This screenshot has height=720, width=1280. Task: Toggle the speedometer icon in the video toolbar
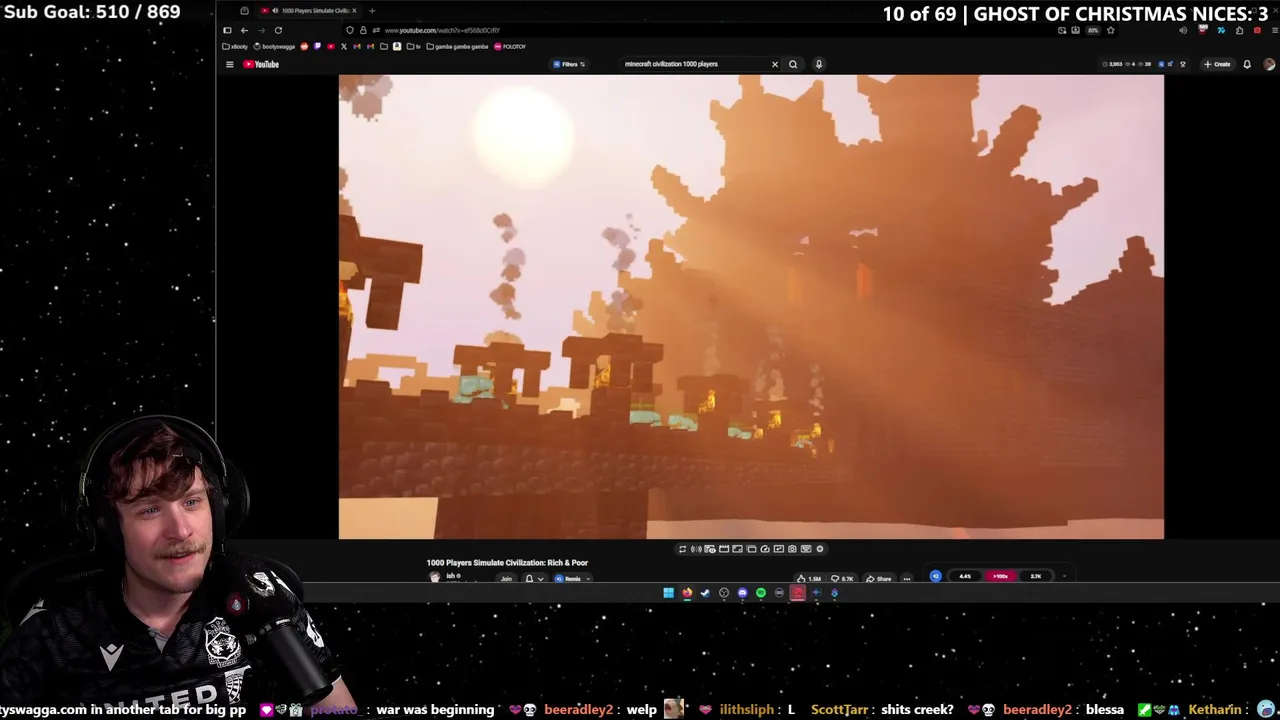pyautogui.click(x=765, y=549)
